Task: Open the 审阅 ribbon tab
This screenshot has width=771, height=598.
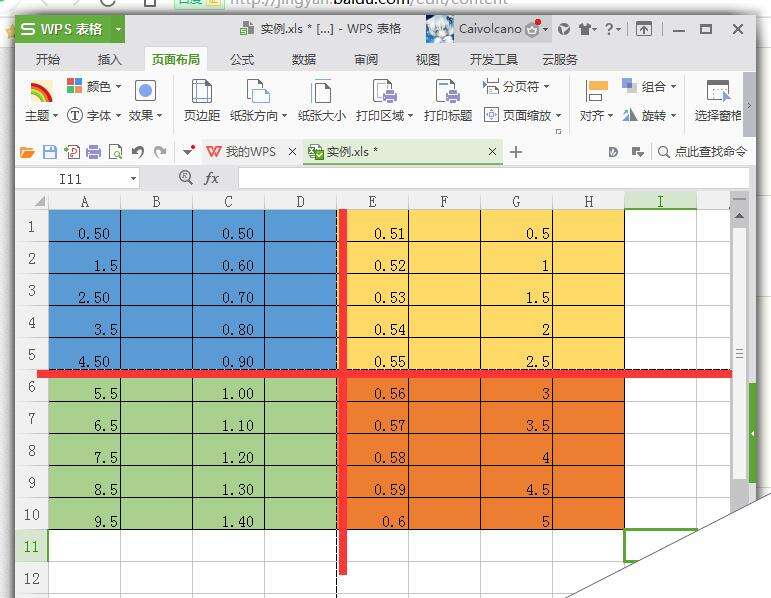Action: tap(366, 60)
